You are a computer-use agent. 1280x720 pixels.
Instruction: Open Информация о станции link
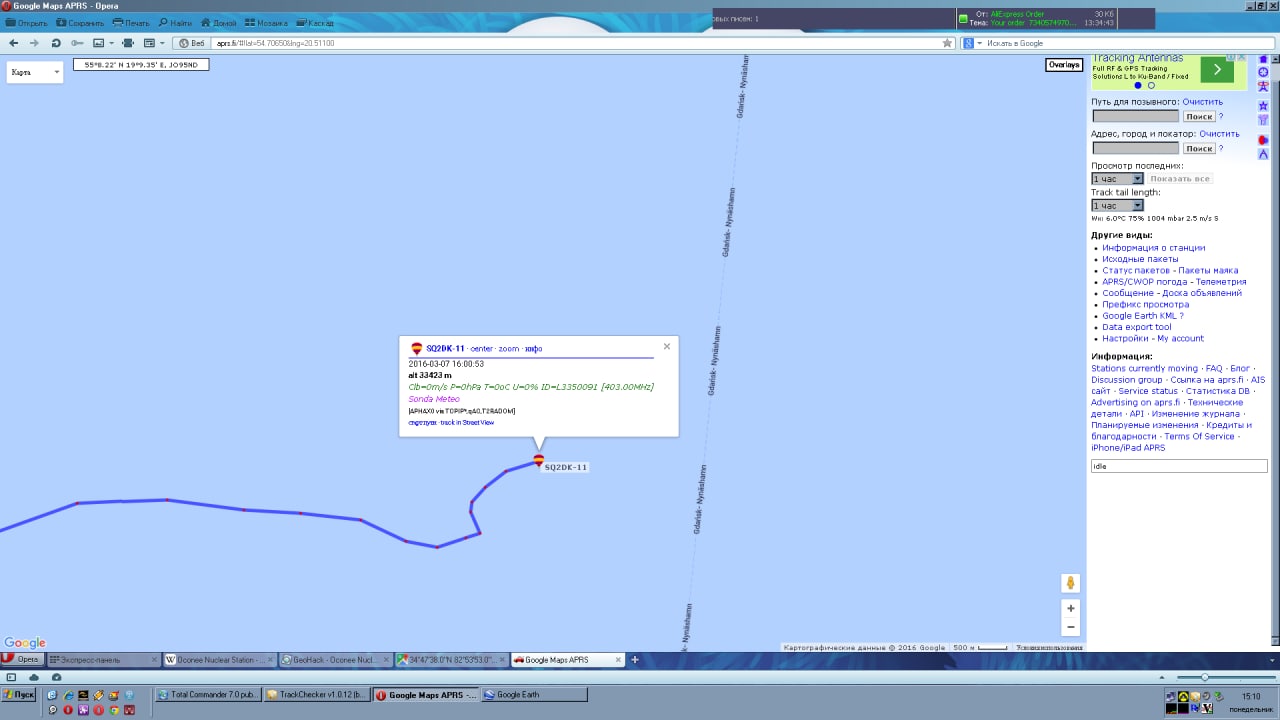[1153, 248]
